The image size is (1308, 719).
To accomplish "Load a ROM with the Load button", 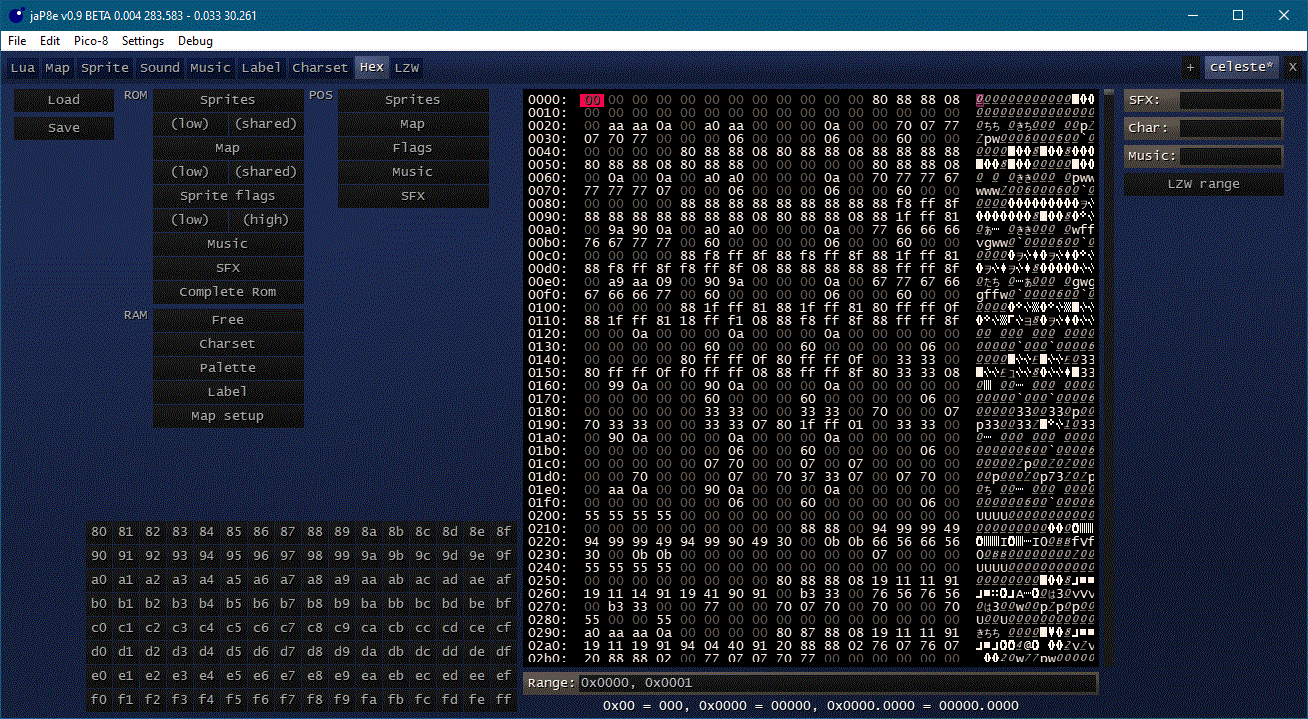I will tap(63, 99).
